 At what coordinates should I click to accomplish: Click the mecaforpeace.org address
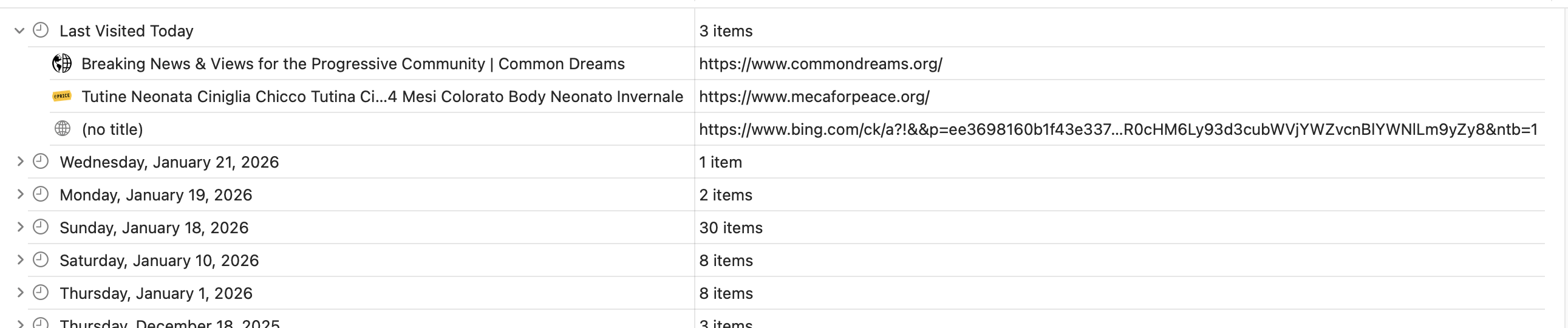point(814,97)
